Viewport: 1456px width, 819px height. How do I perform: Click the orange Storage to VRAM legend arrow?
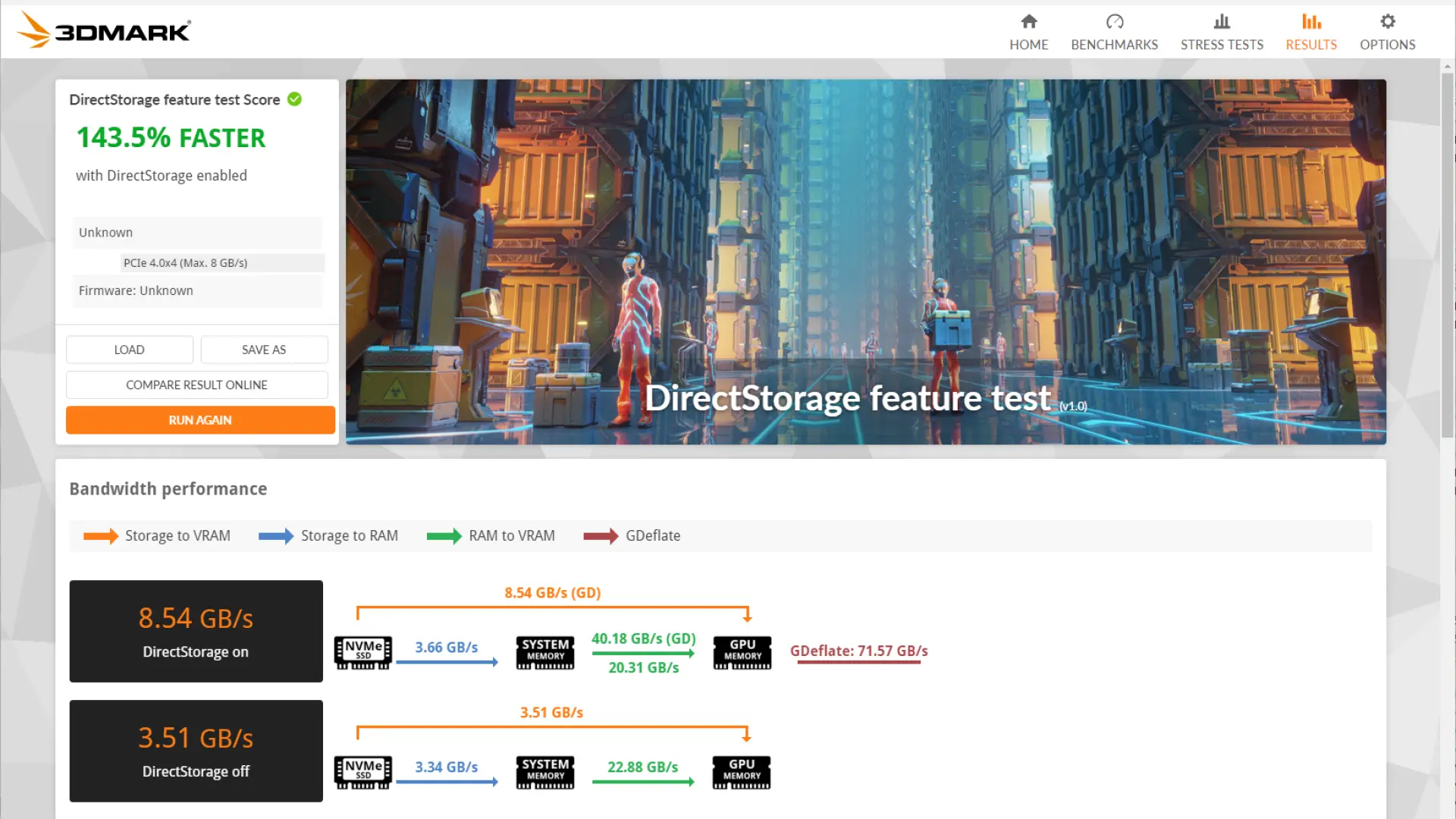(100, 536)
